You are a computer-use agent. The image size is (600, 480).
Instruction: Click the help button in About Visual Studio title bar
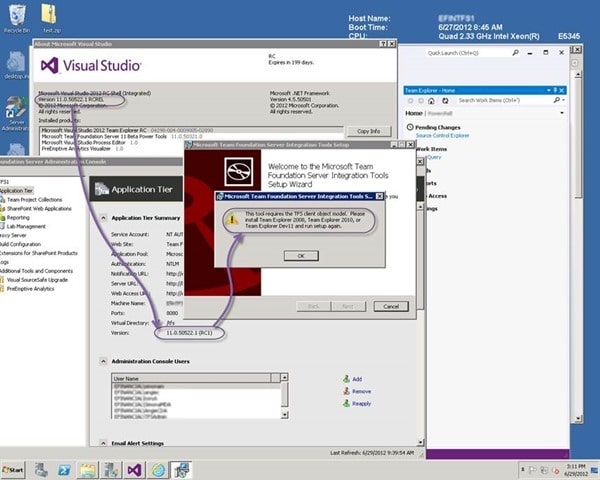click(383, 44)
